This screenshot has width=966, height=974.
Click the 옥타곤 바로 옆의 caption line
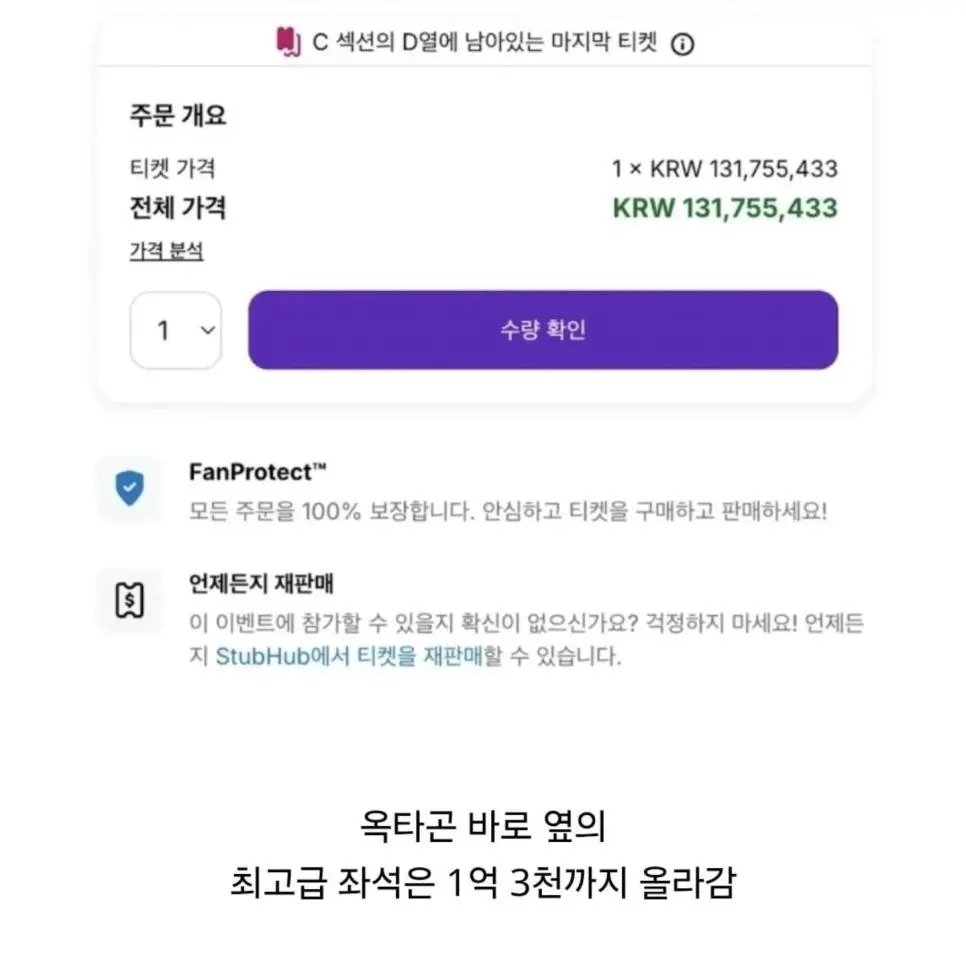[483, 826]
